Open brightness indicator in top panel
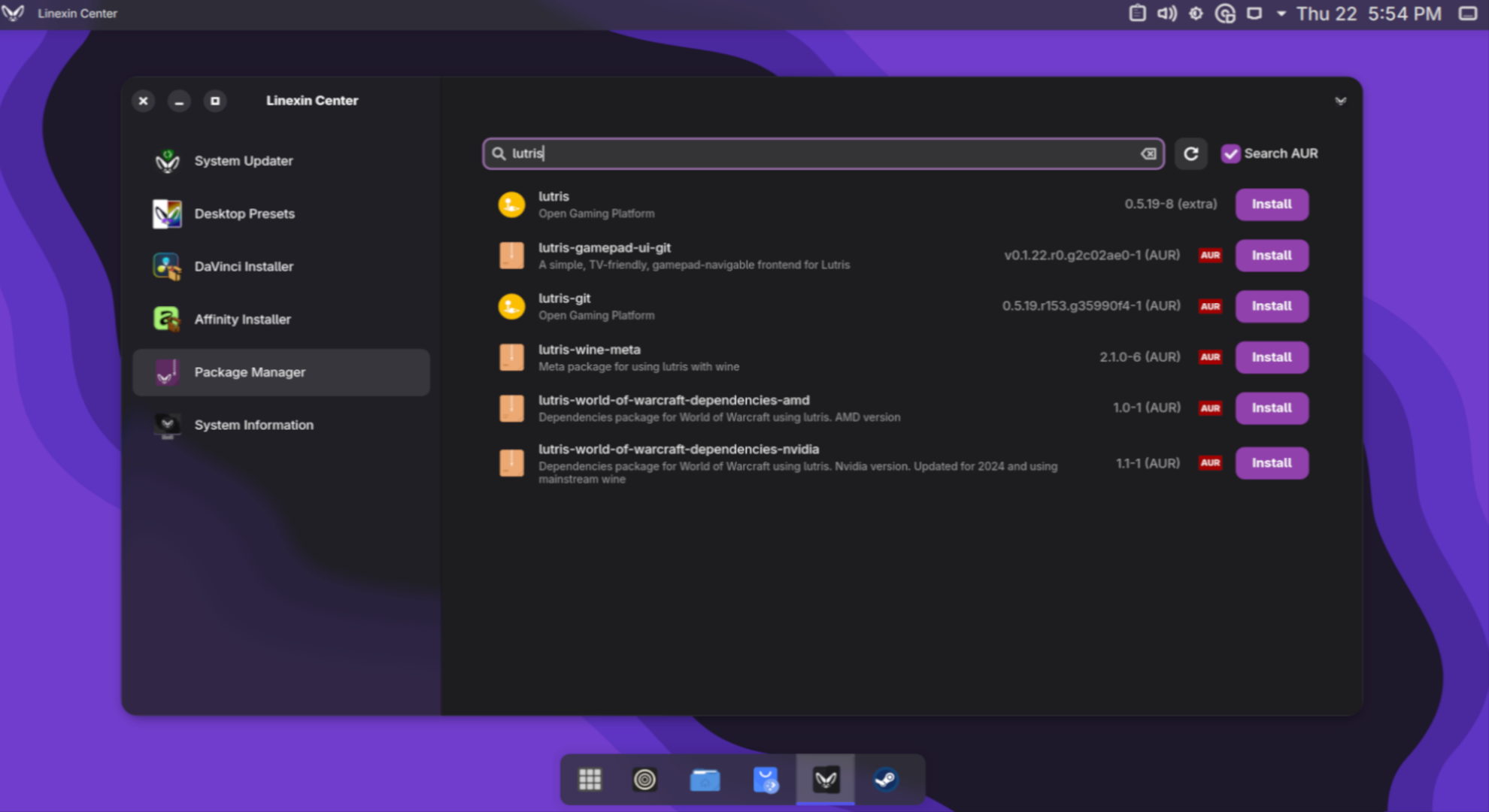 pyautogui.click(x=1196, y=14)
